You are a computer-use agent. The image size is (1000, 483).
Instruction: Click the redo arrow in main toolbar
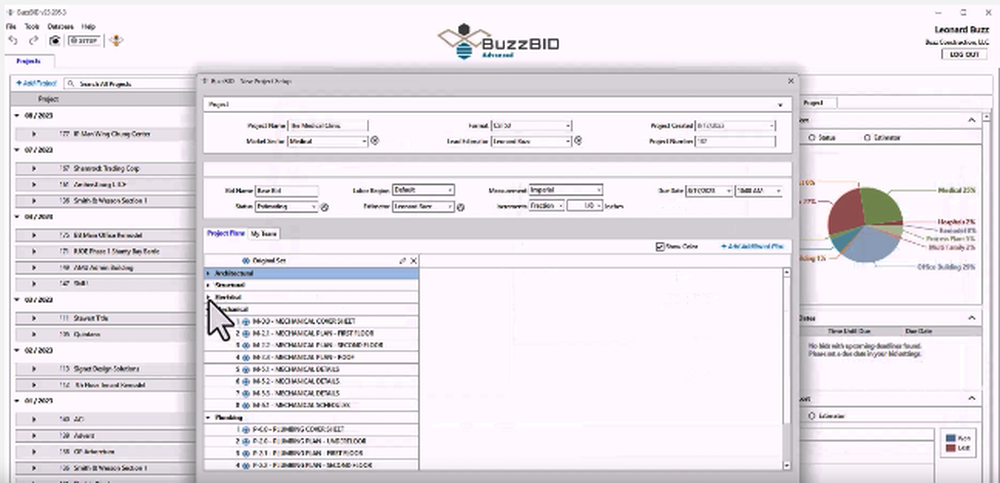(34, 40)
